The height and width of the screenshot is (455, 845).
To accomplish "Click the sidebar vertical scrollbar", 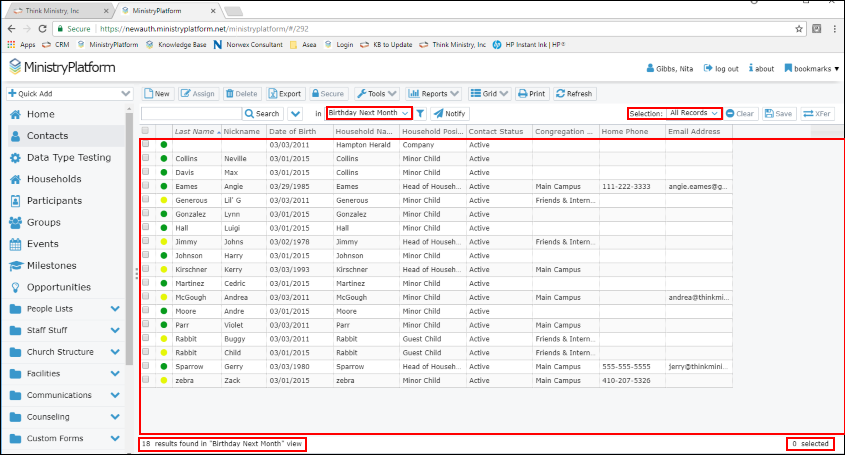I will (x=129, y=237).
